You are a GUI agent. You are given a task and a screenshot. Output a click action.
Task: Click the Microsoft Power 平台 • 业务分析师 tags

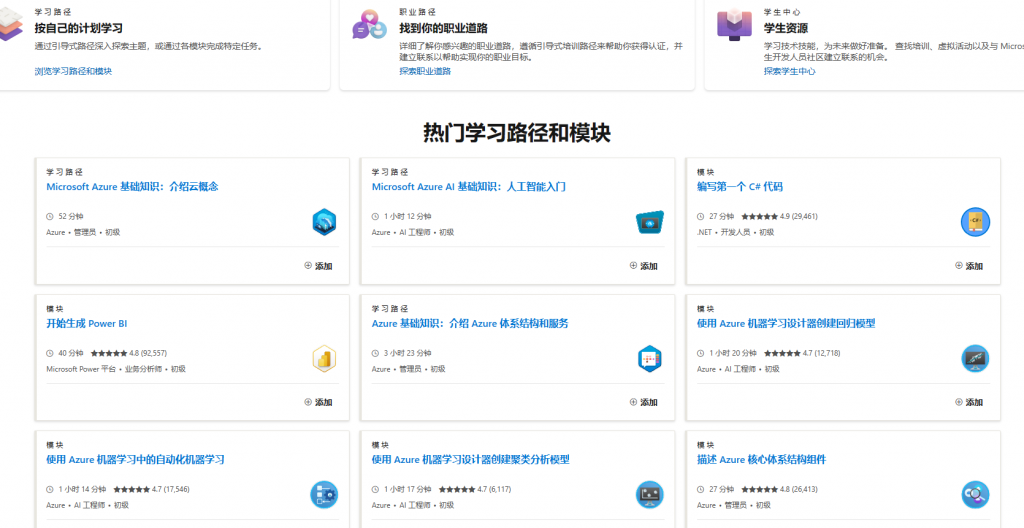pos(106,369)
